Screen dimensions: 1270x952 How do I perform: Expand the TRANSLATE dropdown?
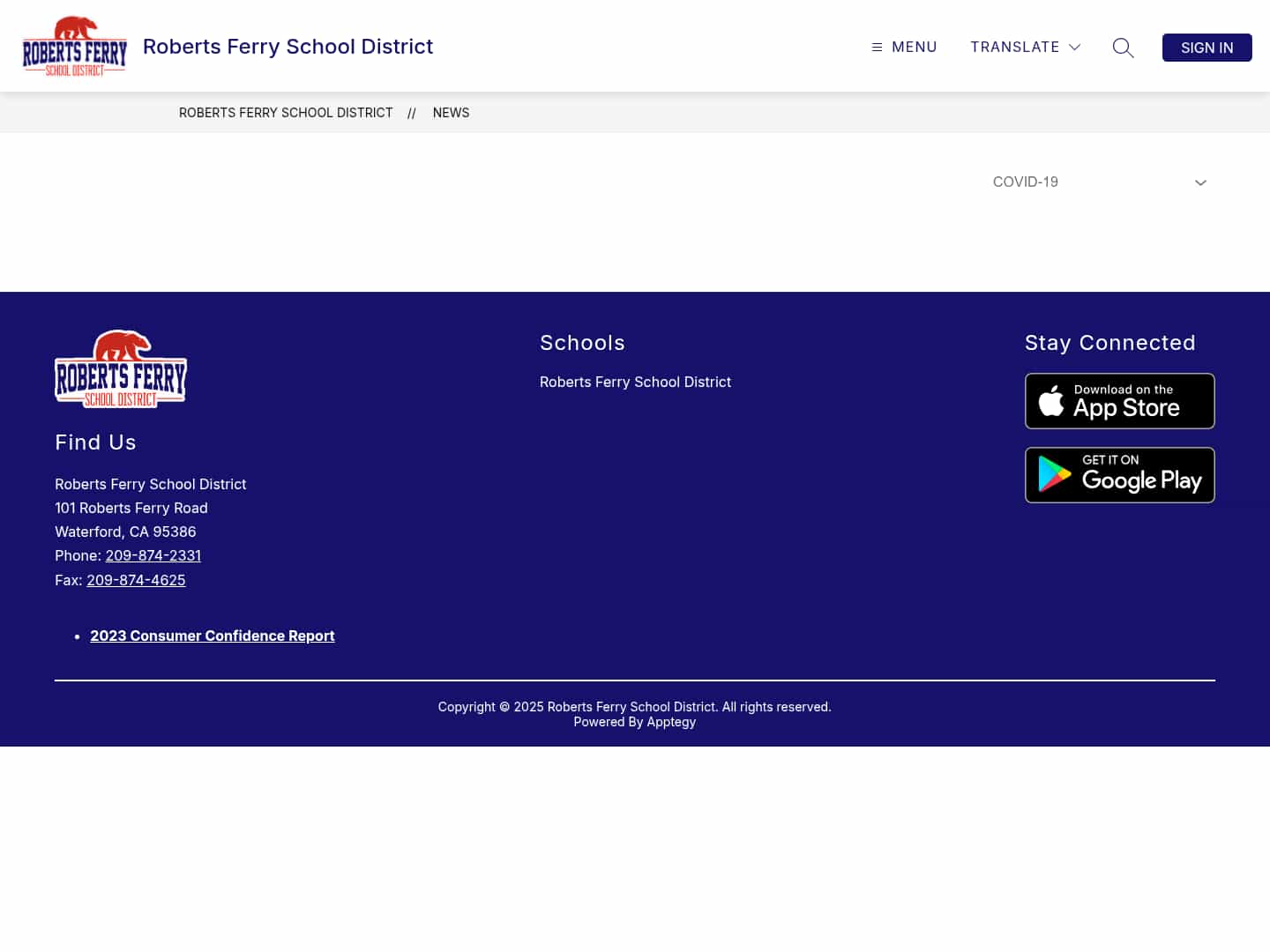pyautogui.click(x=1025, y=47)
